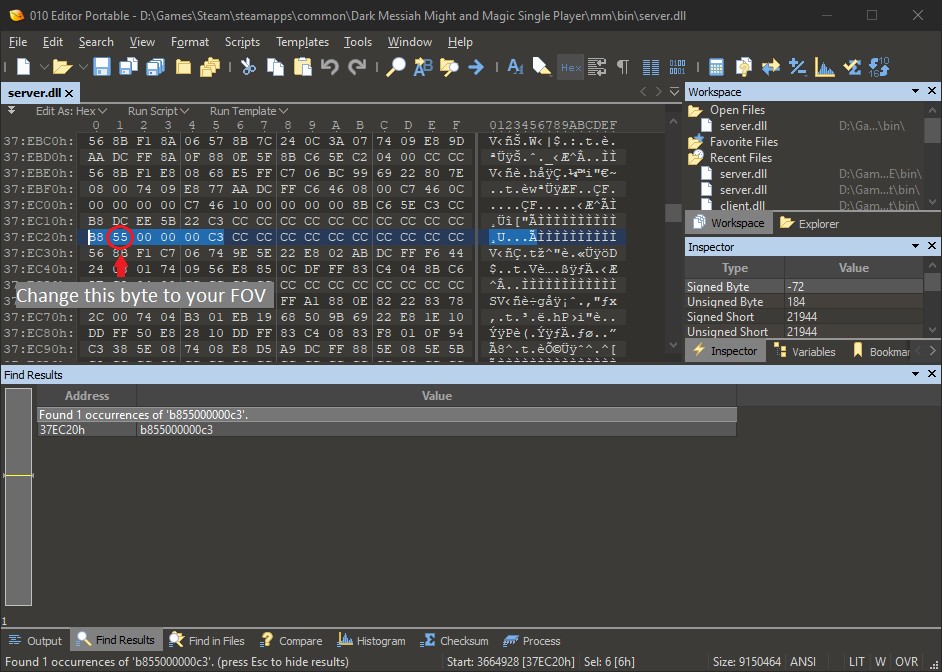Click the Redo arrow icon

tap(357, 67)
